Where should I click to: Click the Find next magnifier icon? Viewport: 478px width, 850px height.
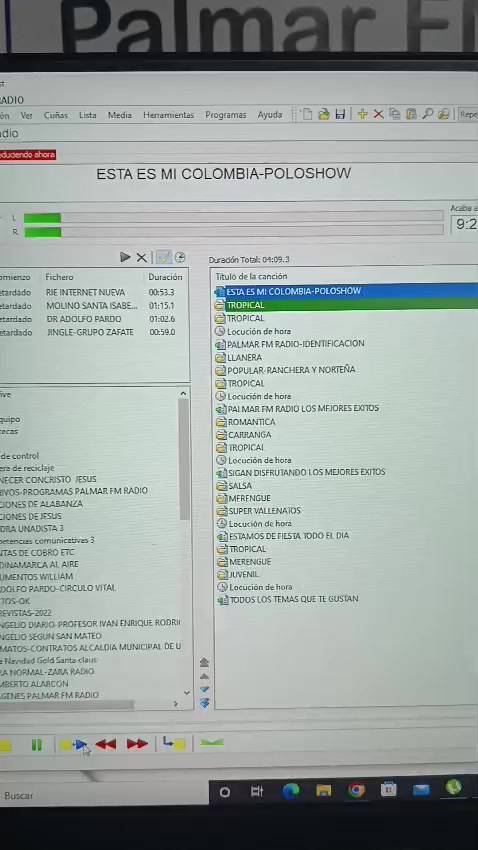[444, 114]
